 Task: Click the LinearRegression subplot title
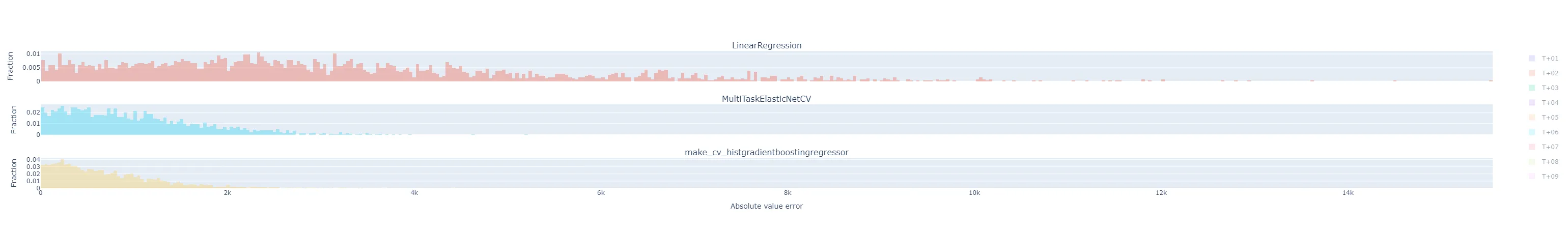click(766, 46)
